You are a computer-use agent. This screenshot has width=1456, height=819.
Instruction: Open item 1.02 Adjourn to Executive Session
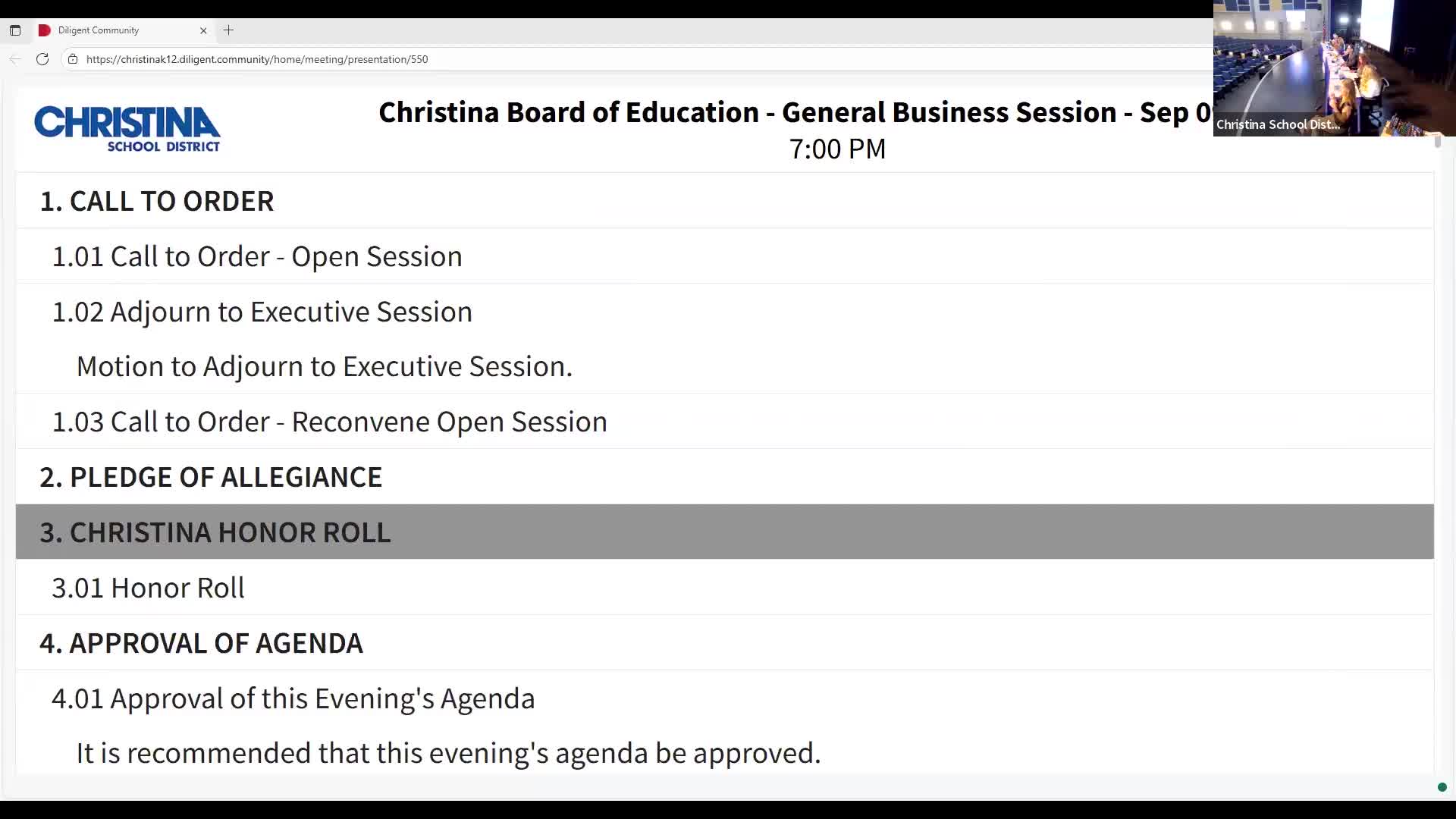click(x=262, y=312)
